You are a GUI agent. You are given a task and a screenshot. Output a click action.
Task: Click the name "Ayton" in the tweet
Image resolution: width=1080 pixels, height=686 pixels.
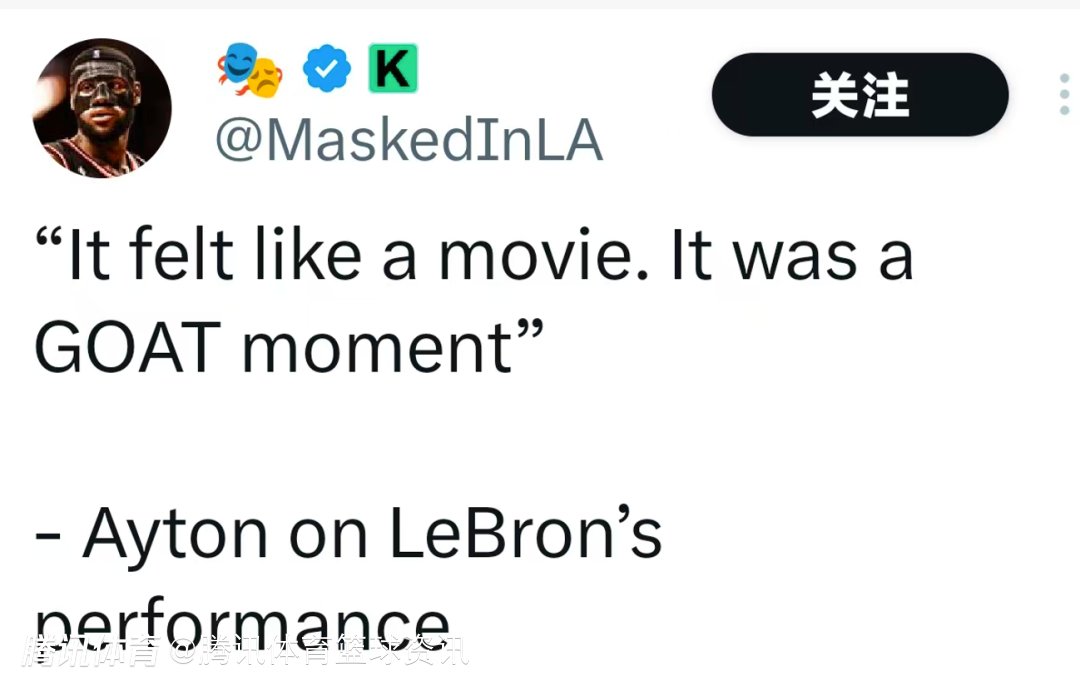coord(175,534)
